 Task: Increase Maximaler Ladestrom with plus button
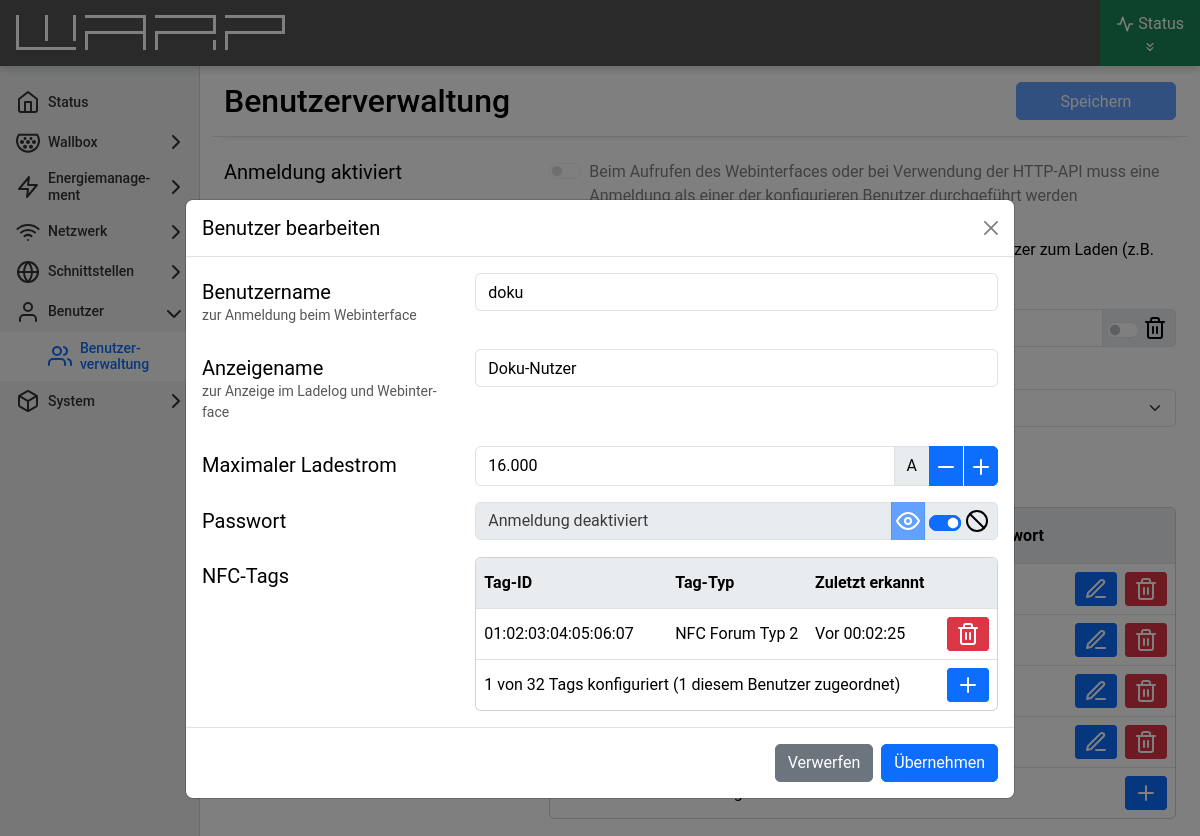[981, 466]
